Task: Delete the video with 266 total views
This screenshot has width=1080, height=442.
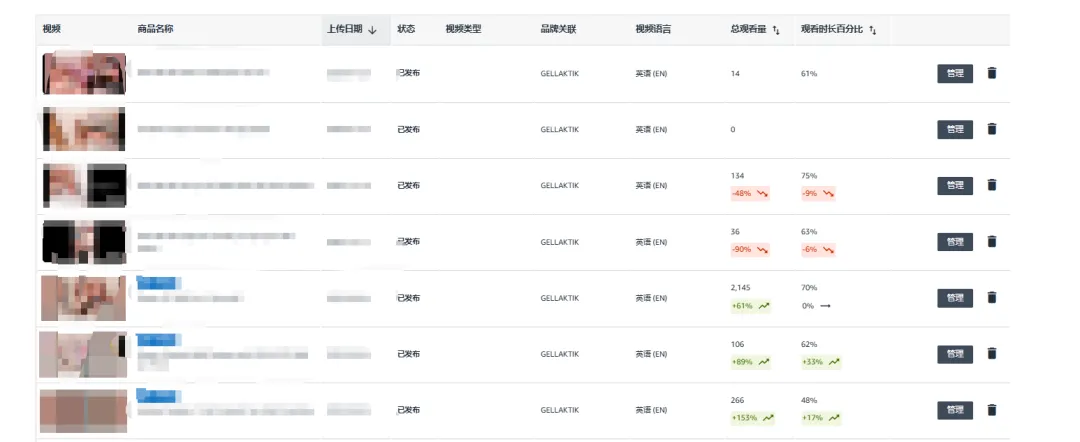Action: pos(992,410)
